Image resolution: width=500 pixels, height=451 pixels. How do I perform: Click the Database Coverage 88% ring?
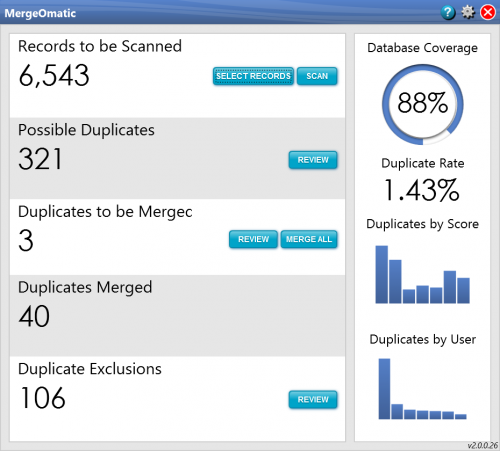(x=423, y=104)
